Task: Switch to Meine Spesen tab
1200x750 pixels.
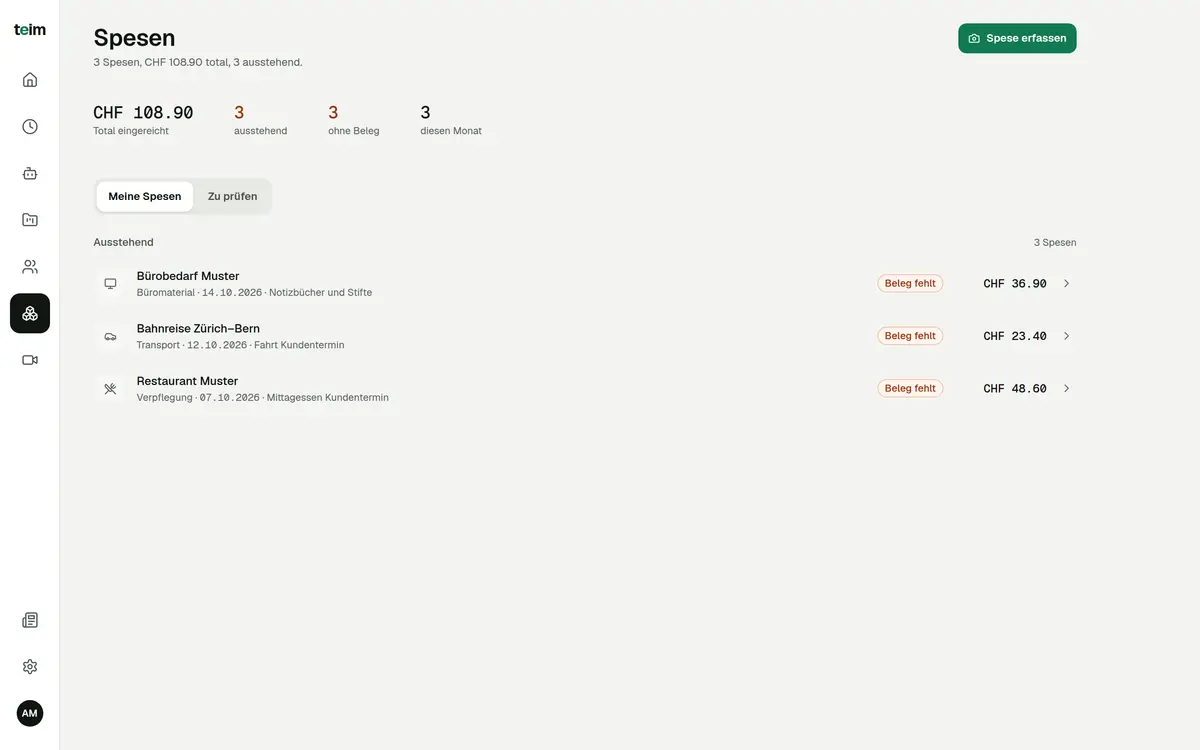Action: (145, 196)
